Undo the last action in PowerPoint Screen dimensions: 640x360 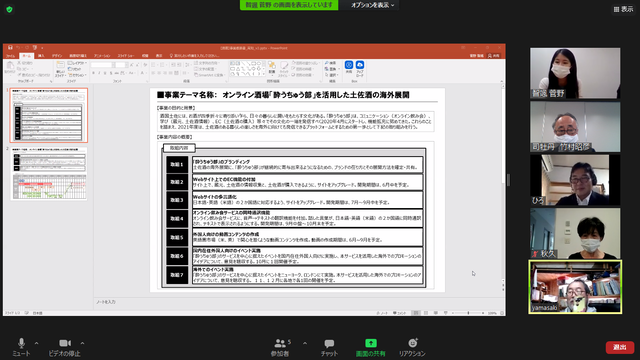pos(18,48)
